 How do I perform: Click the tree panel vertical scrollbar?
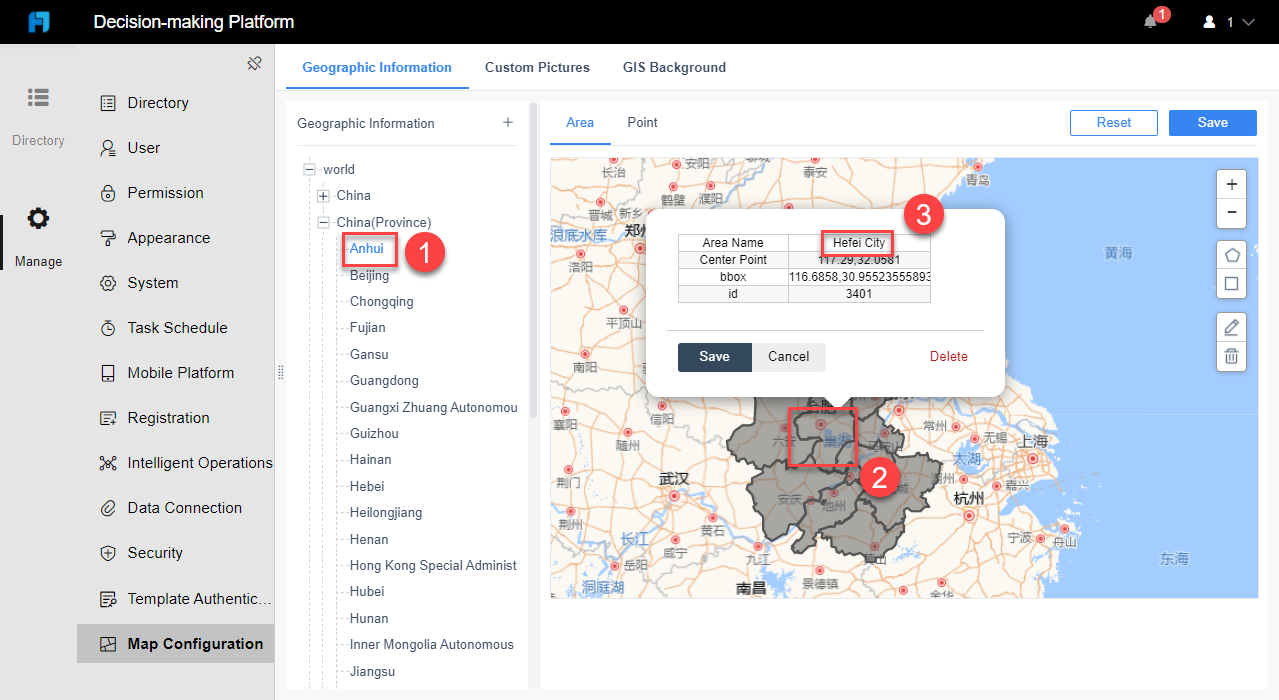coord(534,260)
